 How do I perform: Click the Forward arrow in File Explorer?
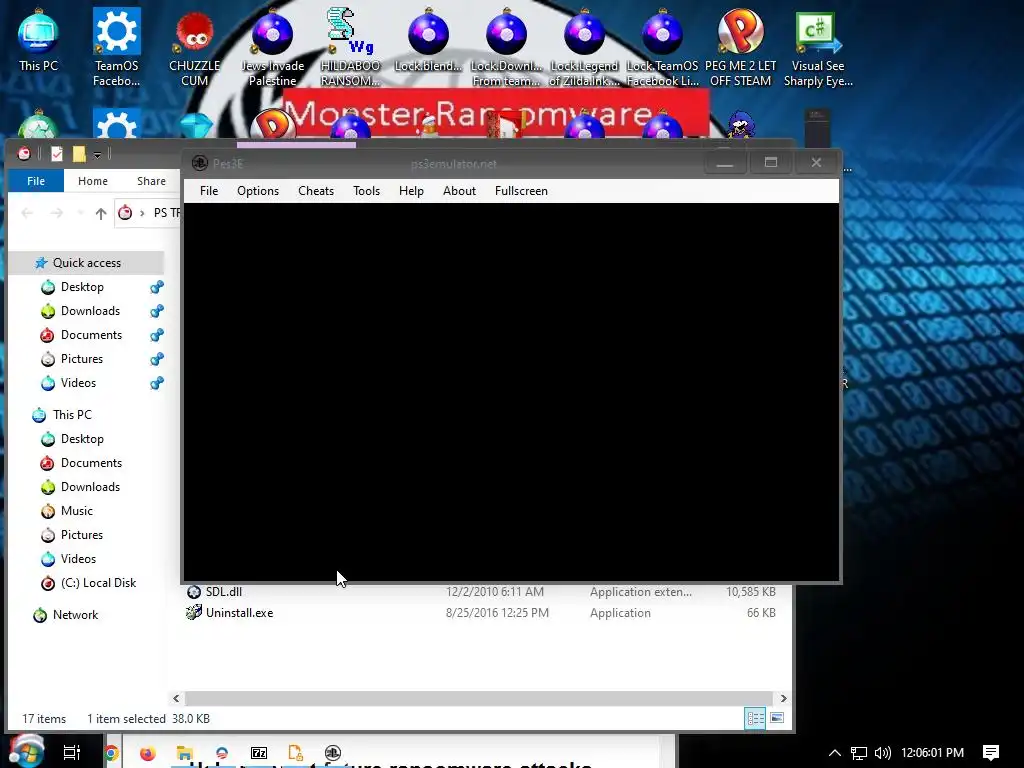pos(57,213)
